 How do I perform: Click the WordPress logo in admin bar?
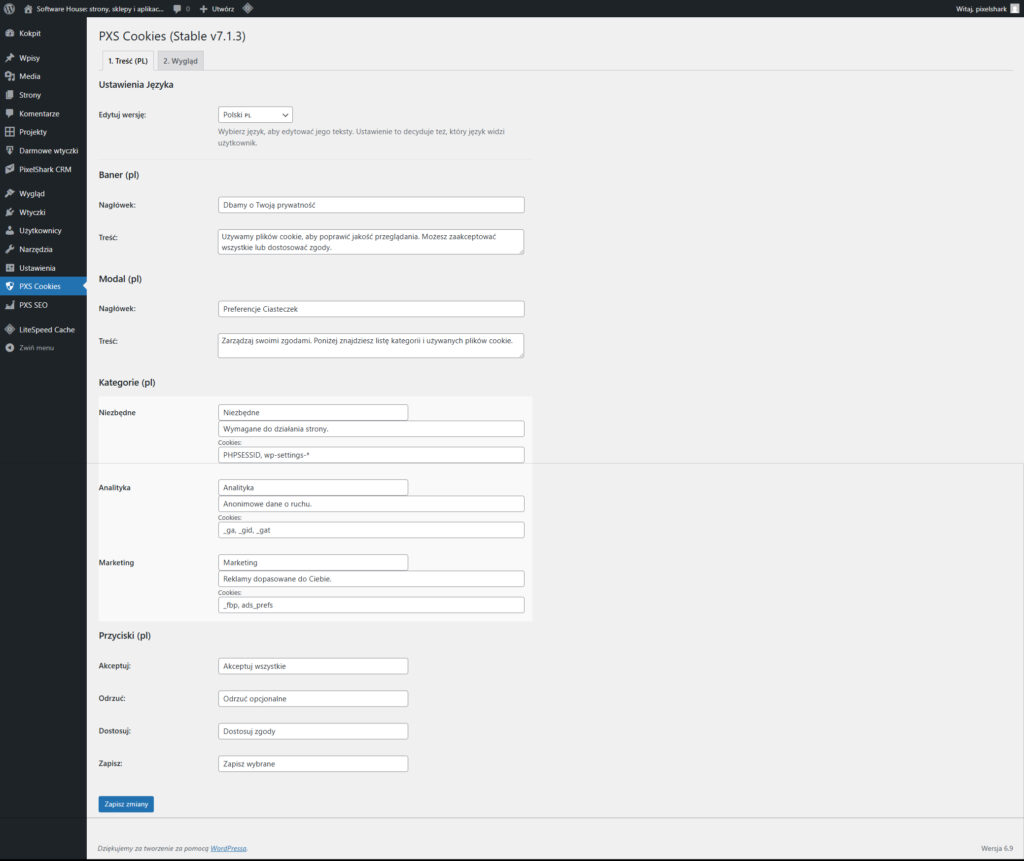pos(10,8)
